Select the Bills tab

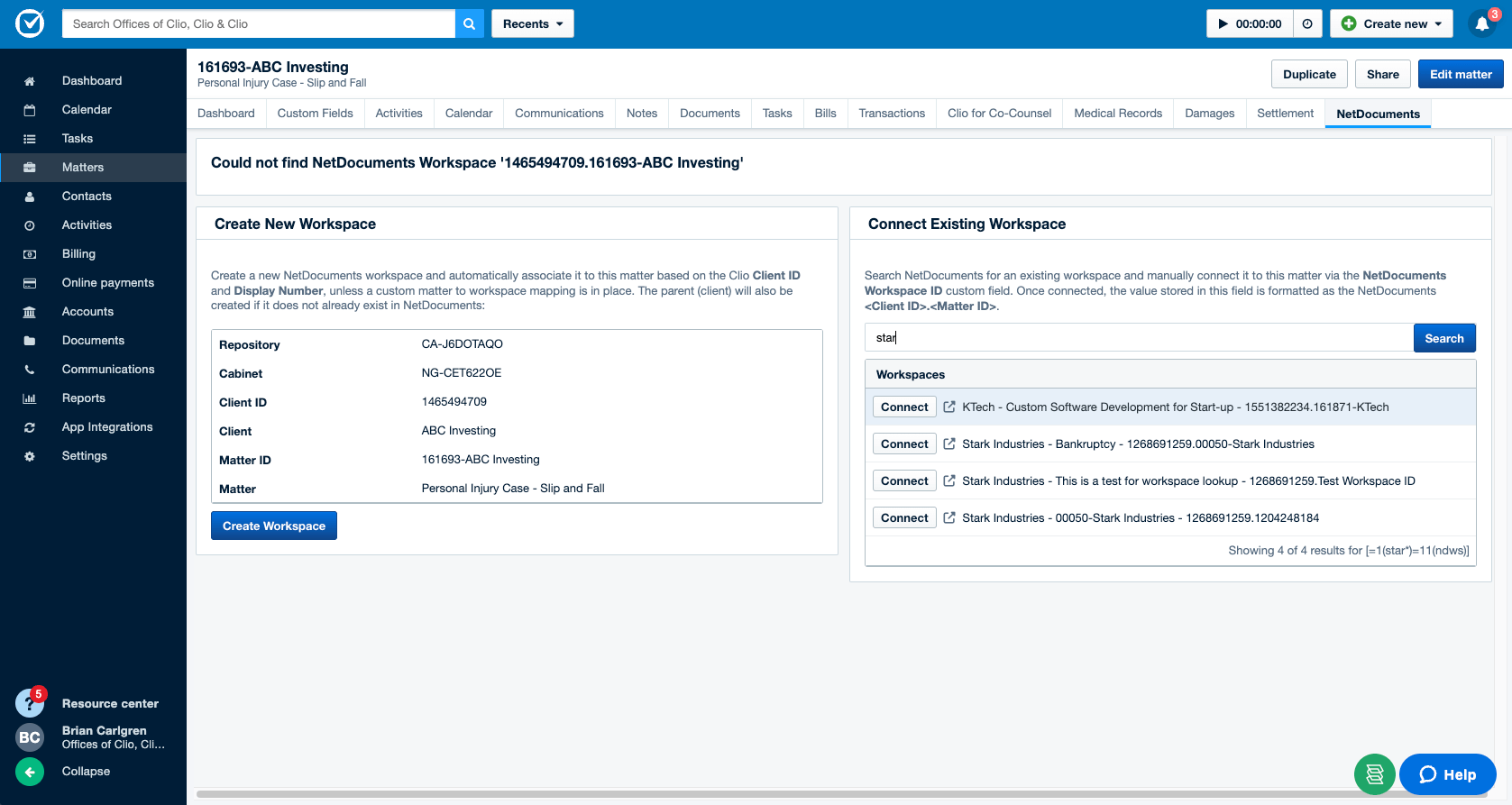826,113
